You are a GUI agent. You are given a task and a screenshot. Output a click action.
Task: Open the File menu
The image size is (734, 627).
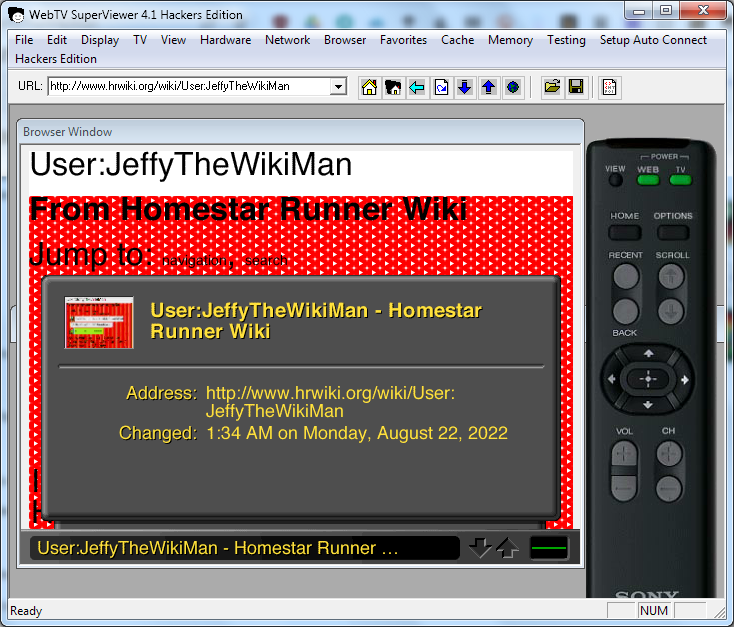click(x=24, y=40)
